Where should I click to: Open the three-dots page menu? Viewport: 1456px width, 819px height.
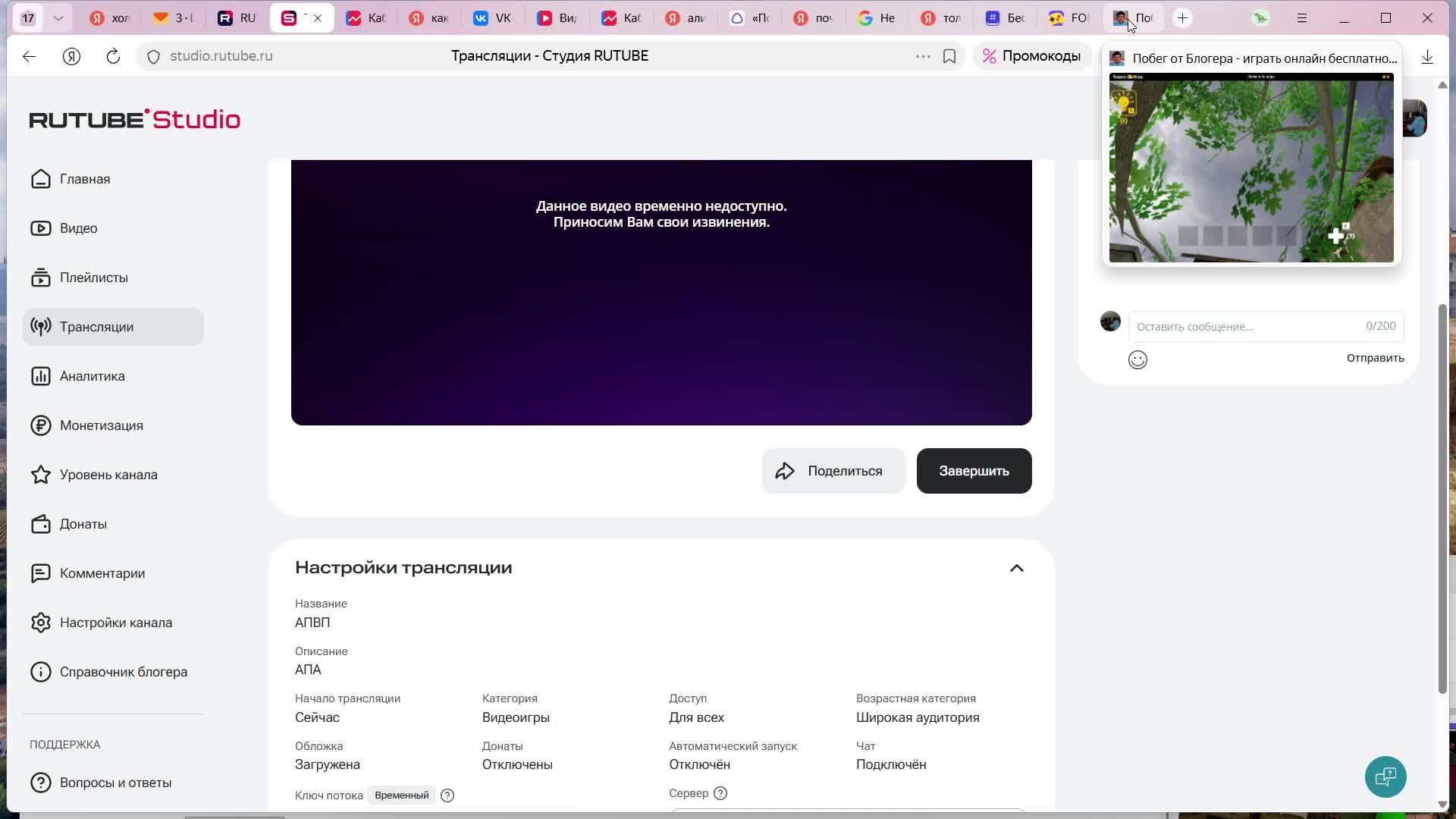[x=923, y=56]
